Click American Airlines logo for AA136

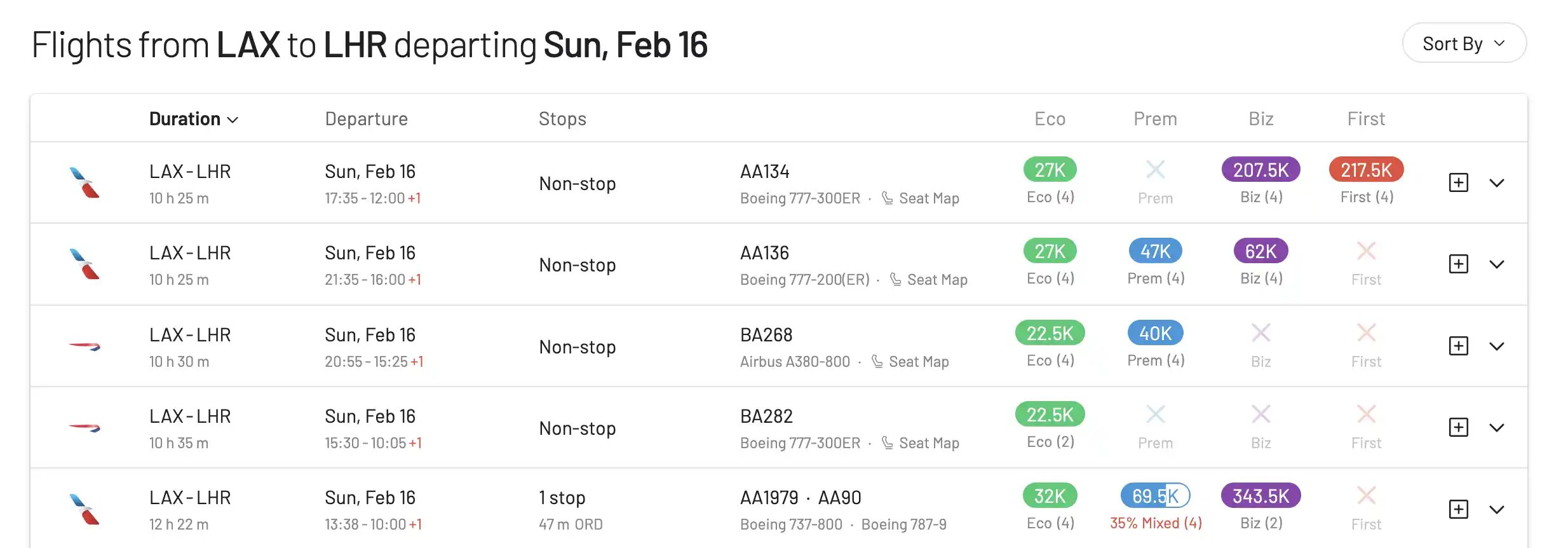point(84,264)
